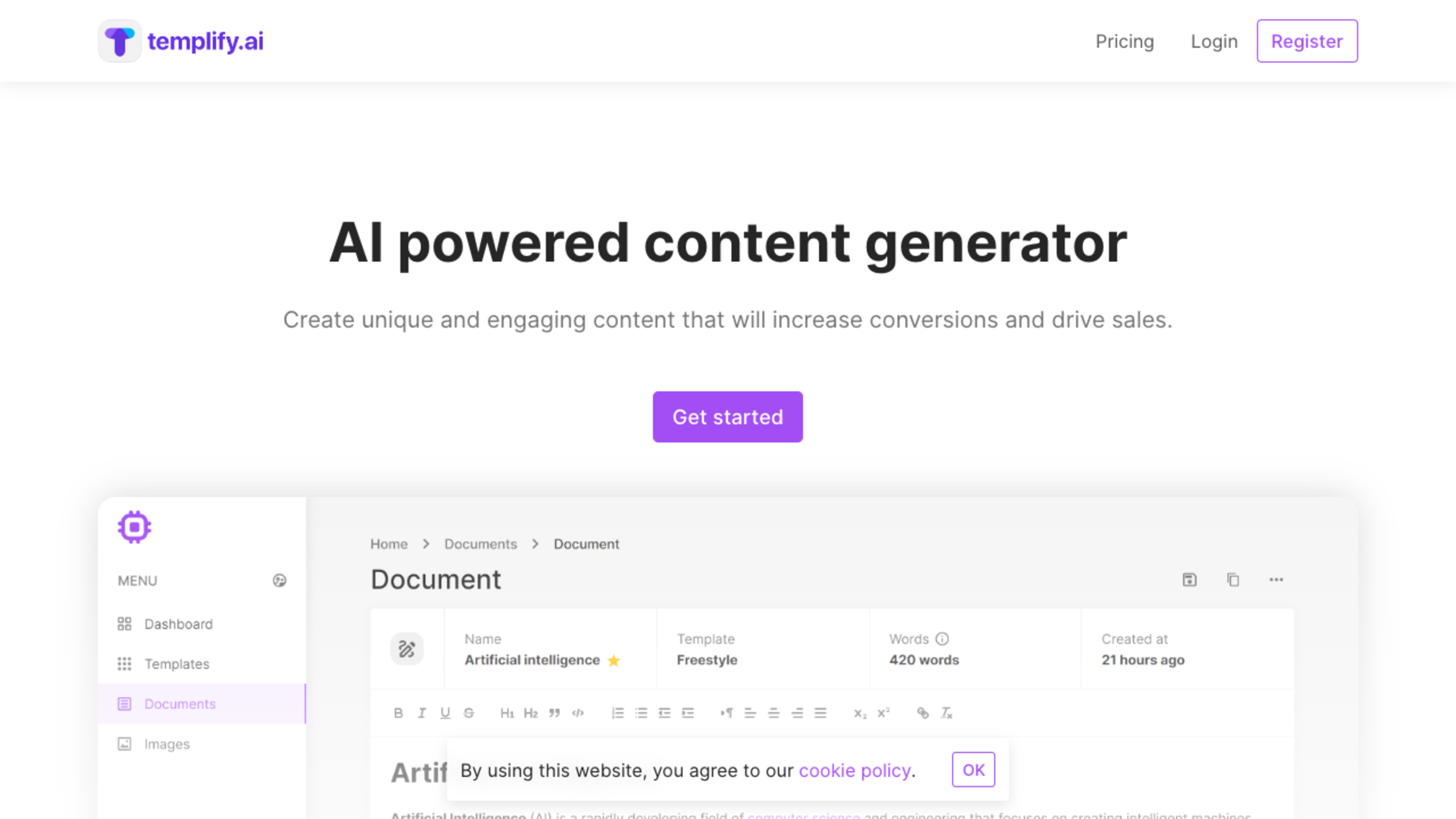
Task: Click the Get started button
Action: (728, 416)
